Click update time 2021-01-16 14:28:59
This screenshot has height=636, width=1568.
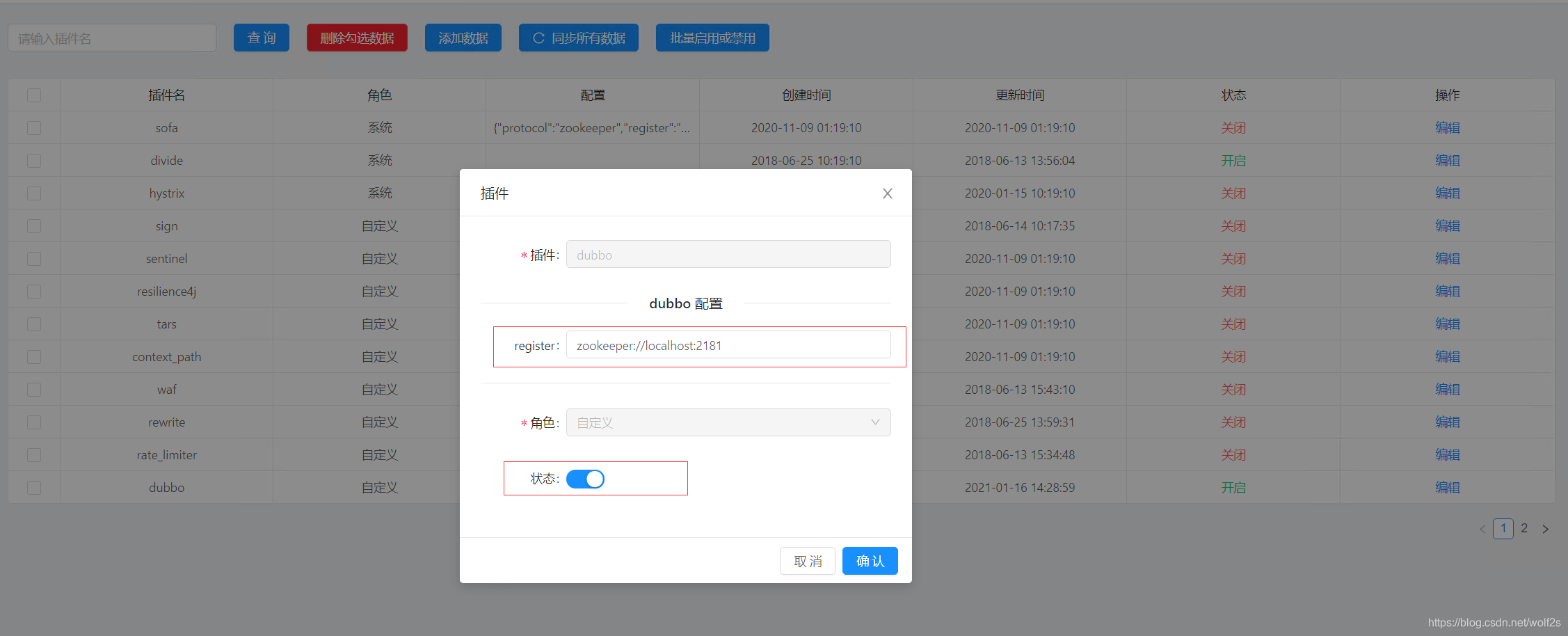click(x=1020, y=487)
